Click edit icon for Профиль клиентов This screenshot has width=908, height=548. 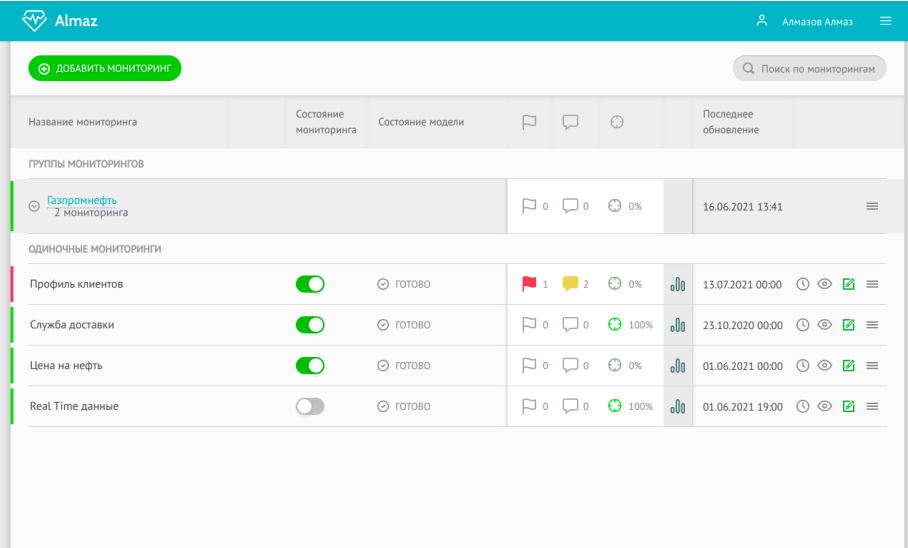pyautogui.click(x=848, y=284)
